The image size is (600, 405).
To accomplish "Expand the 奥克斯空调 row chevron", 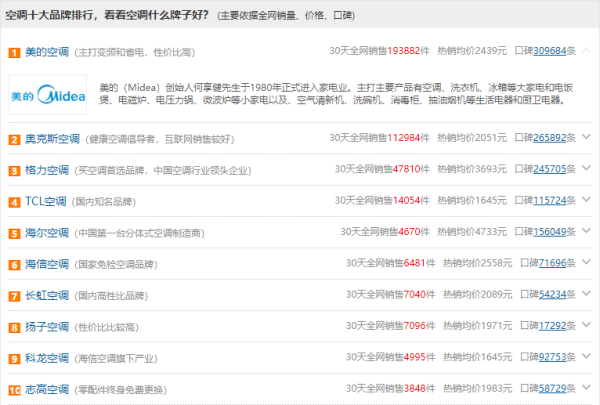I will coord(586,137).
